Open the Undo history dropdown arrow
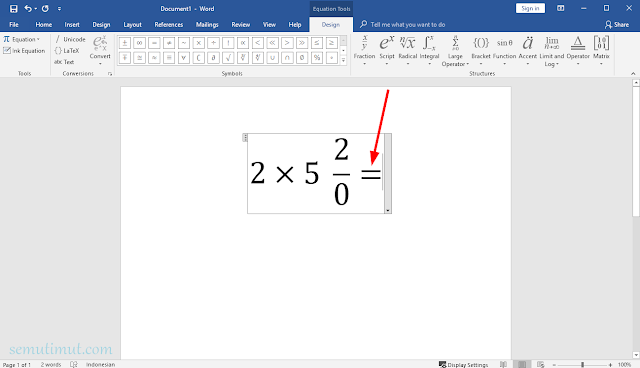640x368 pixels. tap(36, 9)
